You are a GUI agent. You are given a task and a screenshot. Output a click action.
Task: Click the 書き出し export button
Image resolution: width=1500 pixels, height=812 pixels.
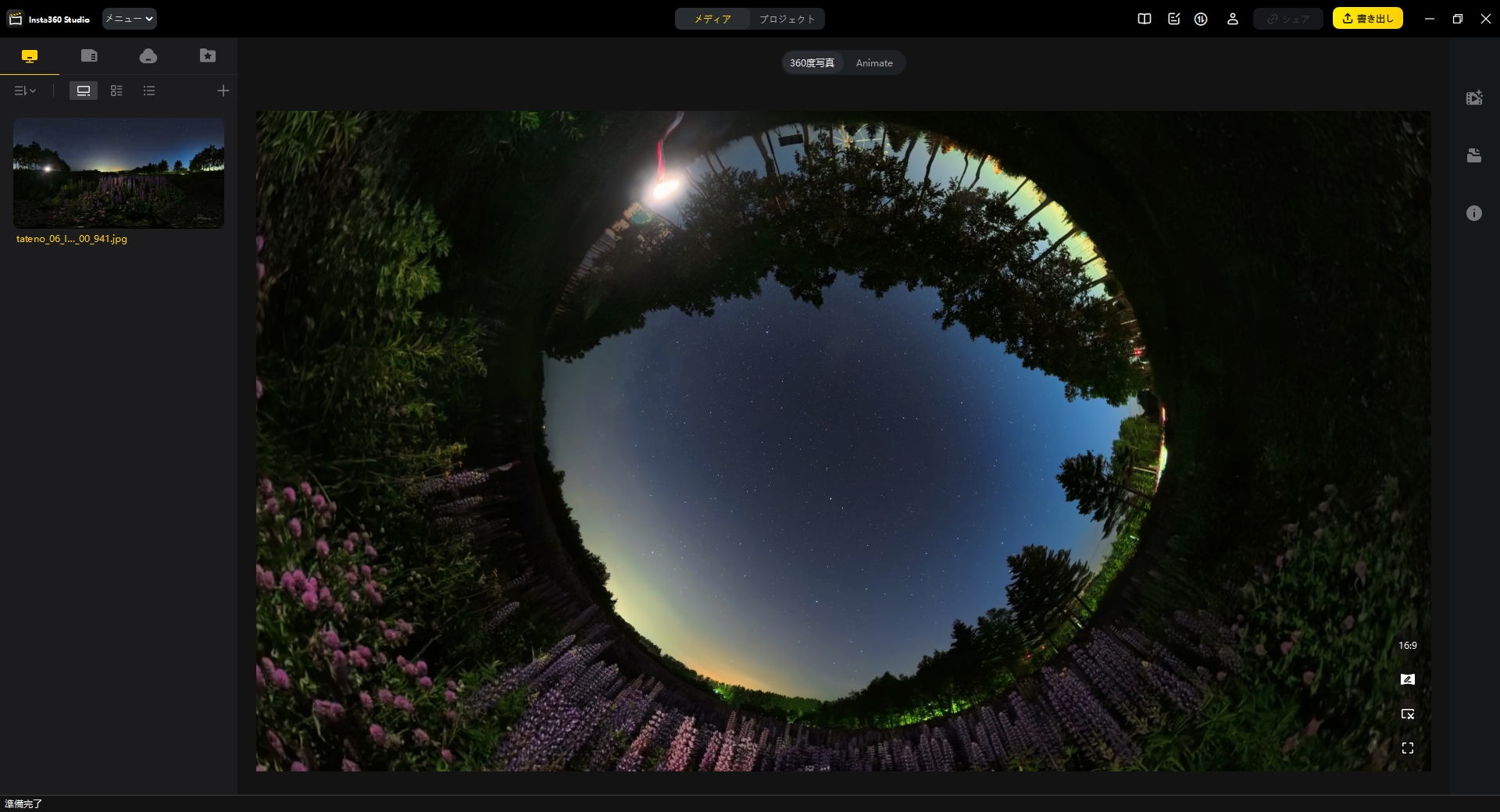(1366, 18)
